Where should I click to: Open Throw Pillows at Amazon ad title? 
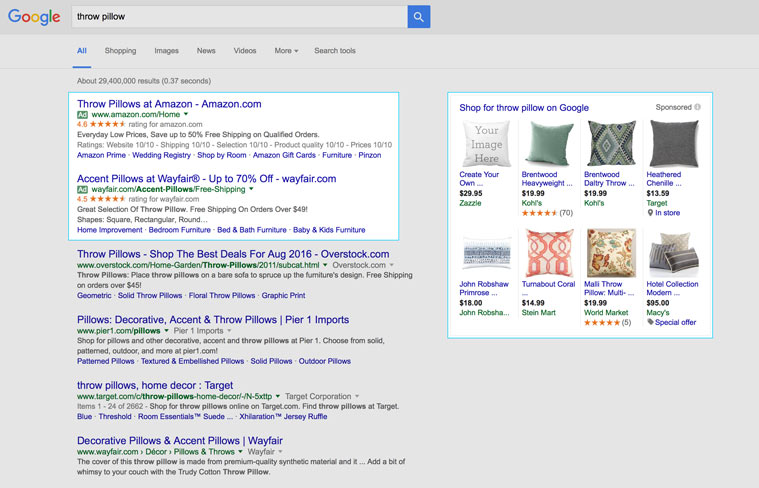pyautogui.click(x=169, y=104)
